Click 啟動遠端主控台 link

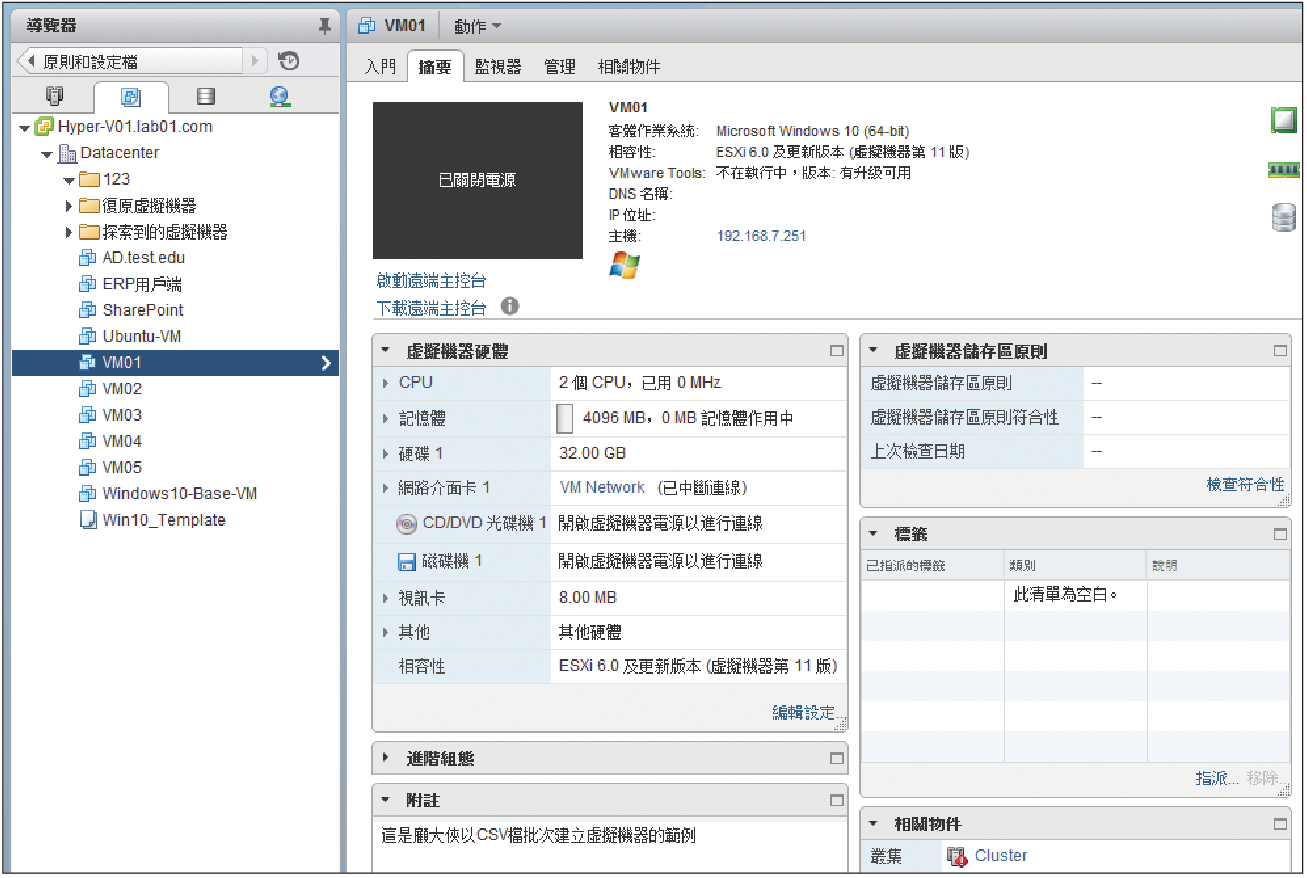(x=431, y=281)
